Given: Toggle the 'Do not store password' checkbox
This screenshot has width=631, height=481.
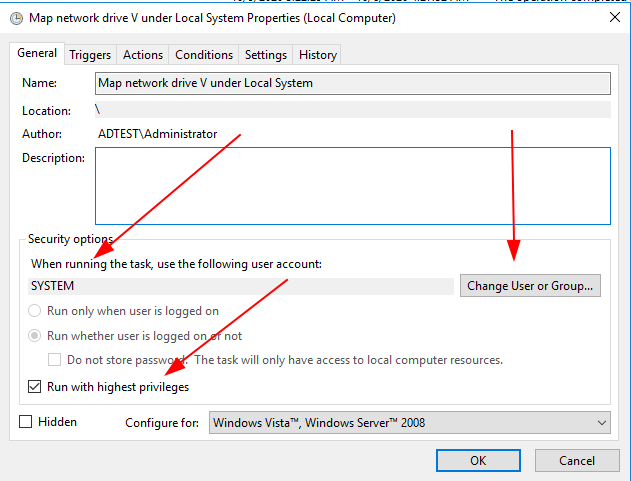Looking at the screenshot, I should click(56, 360).
